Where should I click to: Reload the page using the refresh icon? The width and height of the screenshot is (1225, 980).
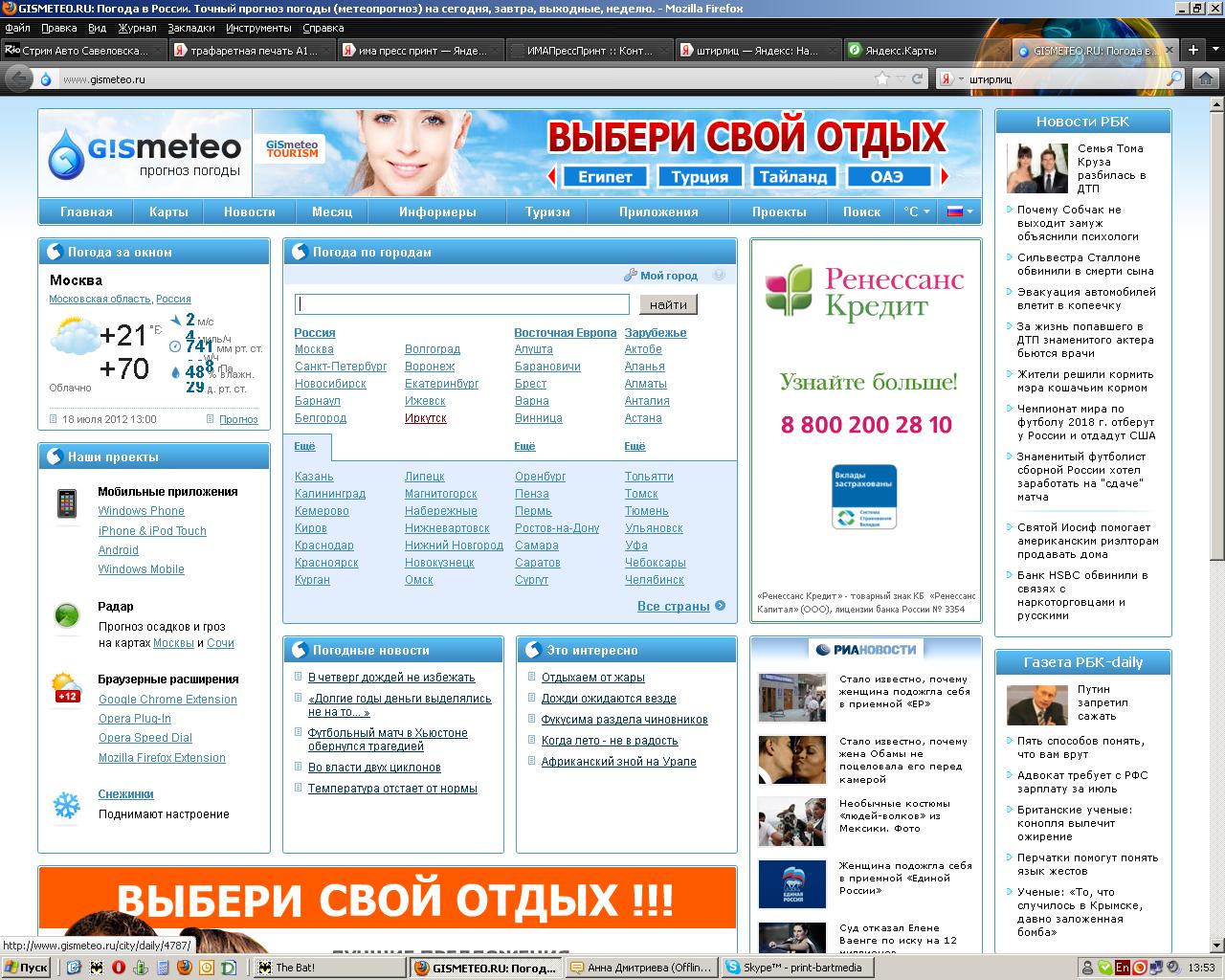[x=917, y=78]
